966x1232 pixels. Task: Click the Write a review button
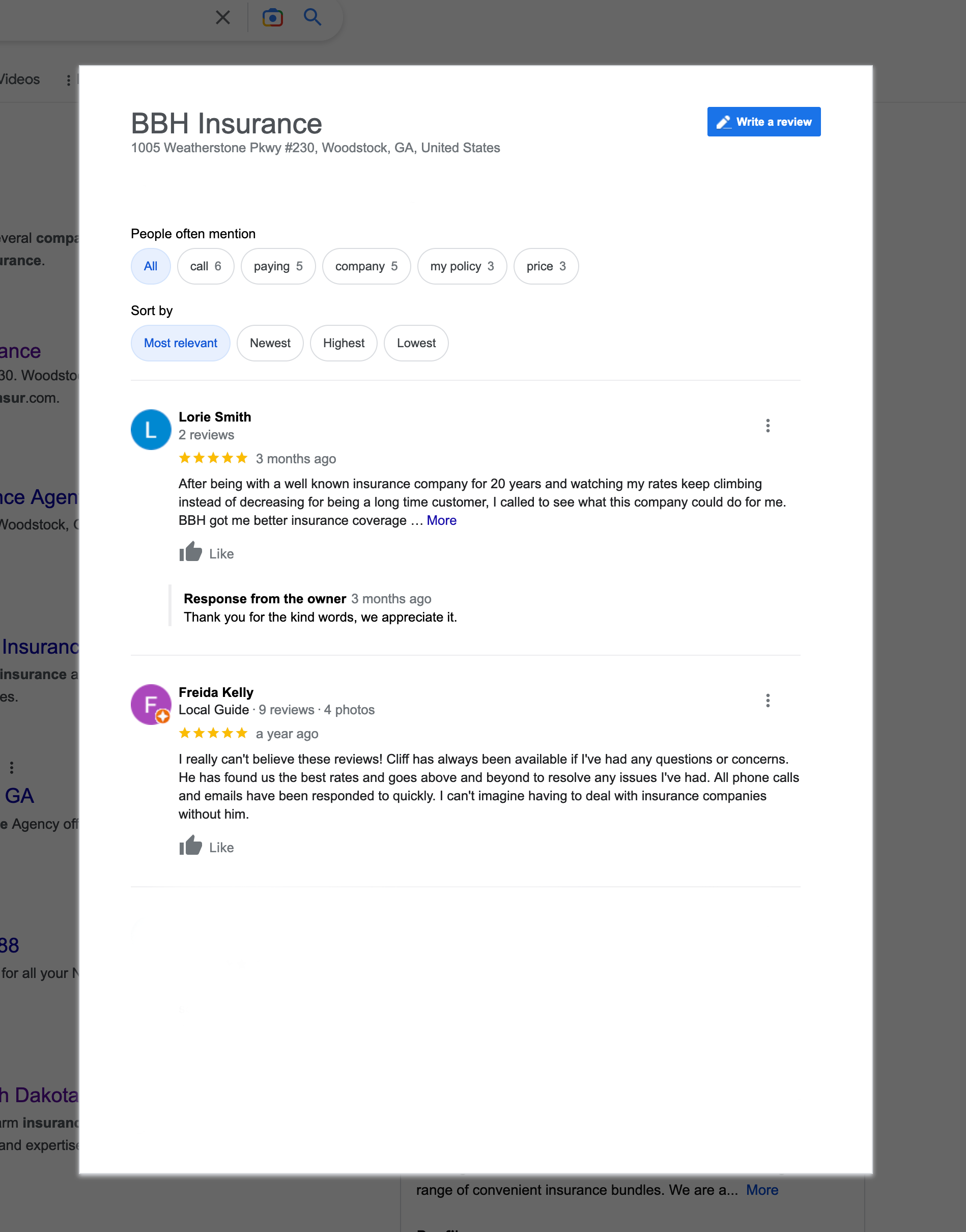pos(763,122)
